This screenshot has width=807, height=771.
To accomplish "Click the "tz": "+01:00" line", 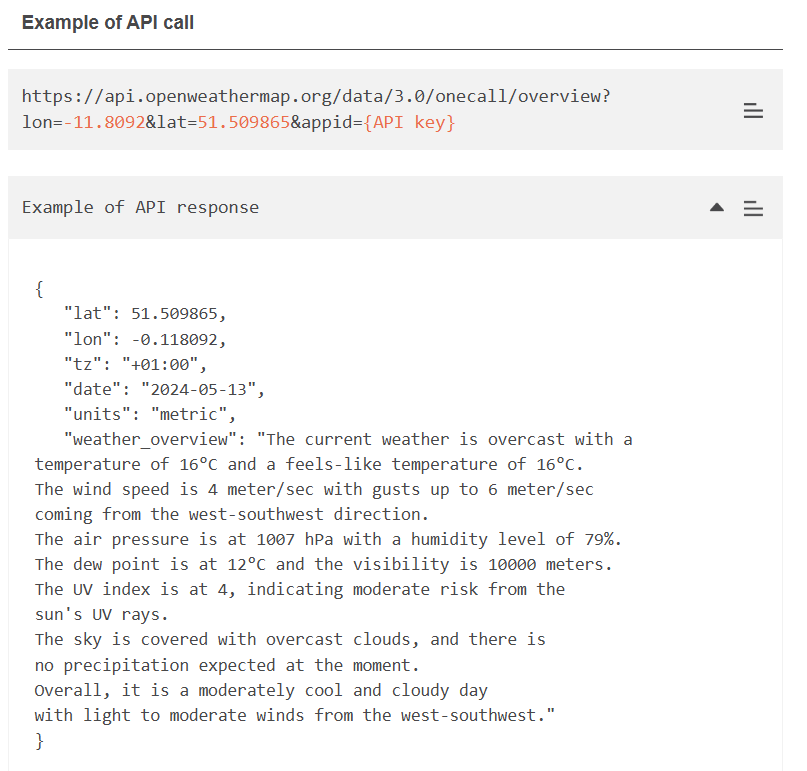I will (135, 364).
